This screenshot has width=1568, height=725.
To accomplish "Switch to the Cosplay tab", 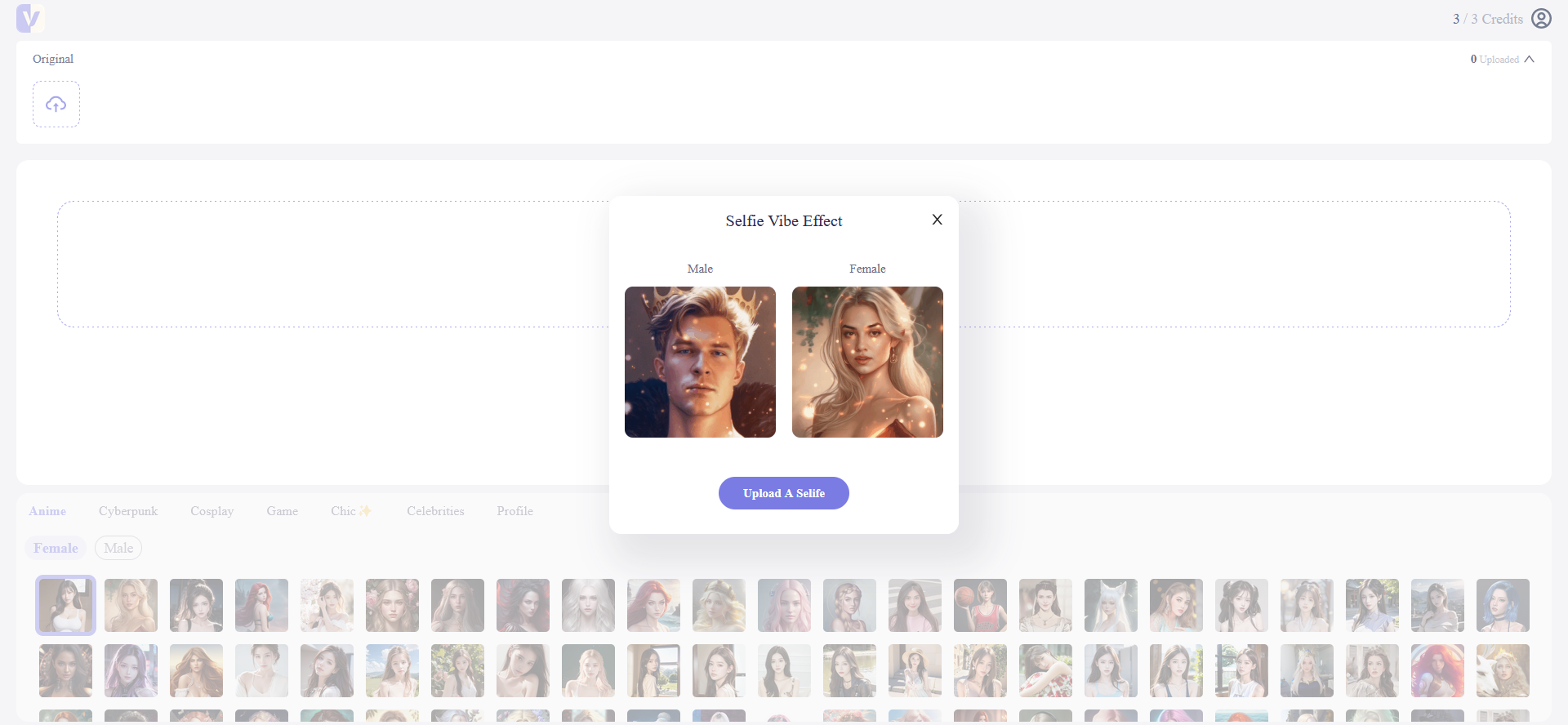I will [212, 511].
